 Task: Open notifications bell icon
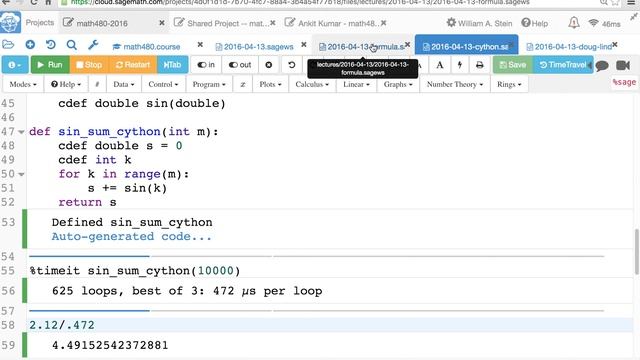coord(574,23)
